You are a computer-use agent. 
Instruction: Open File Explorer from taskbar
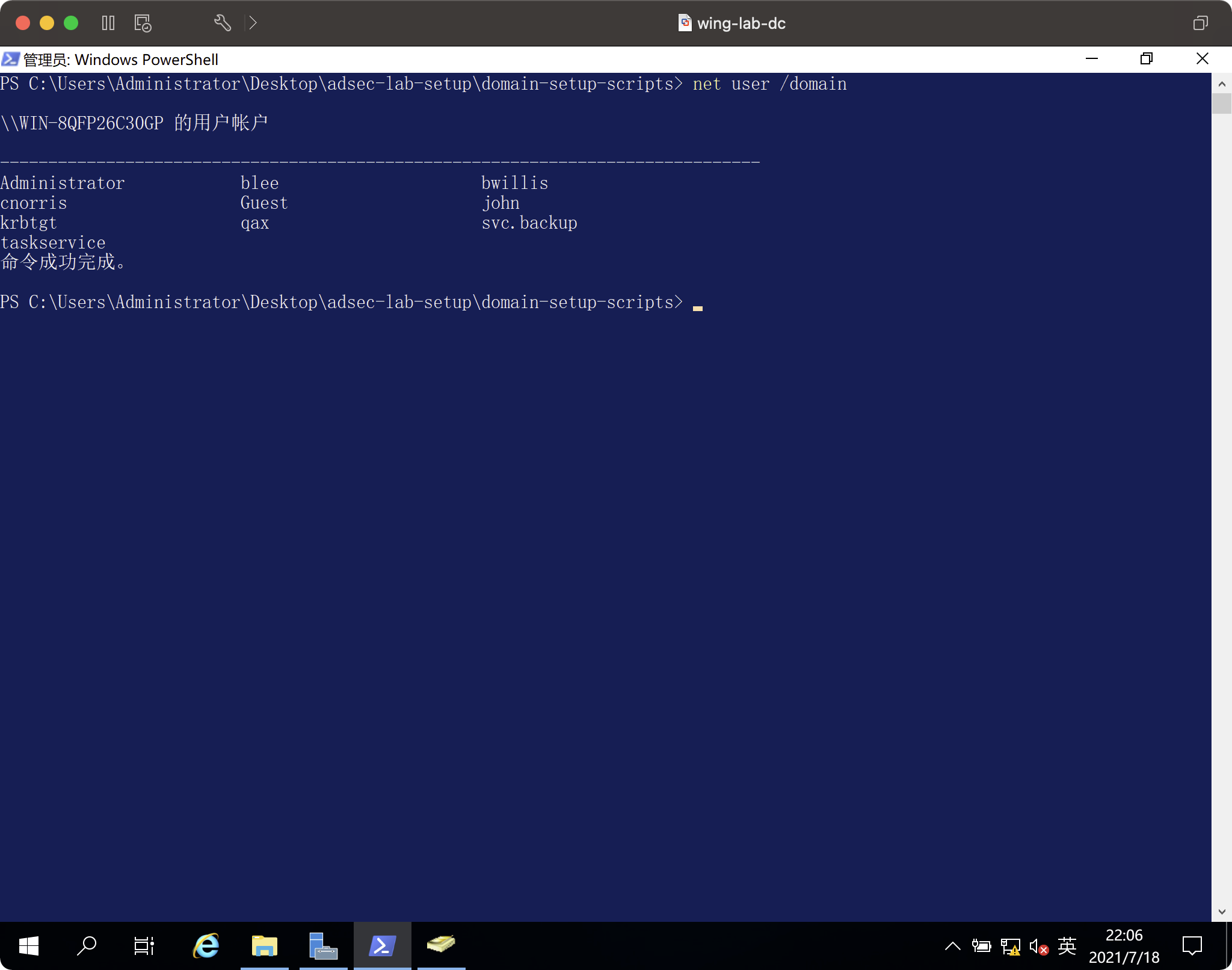point(264,946)
